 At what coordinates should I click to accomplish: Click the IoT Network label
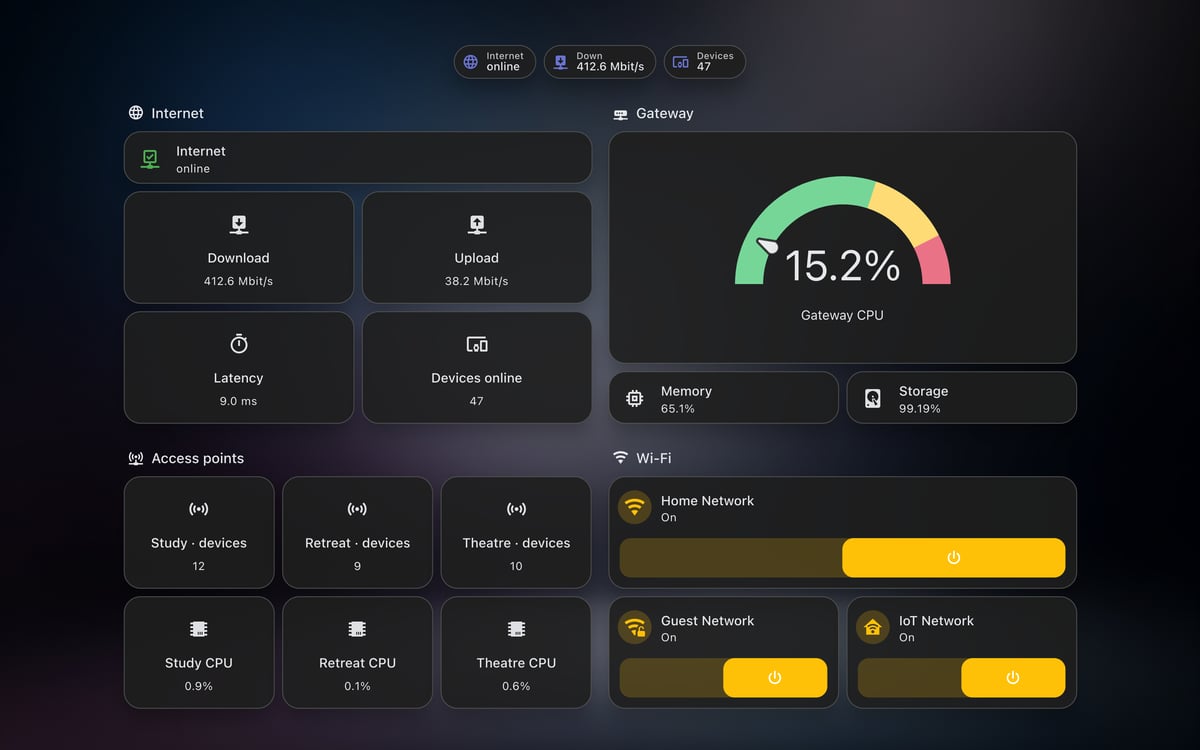[x=936, y=621]
